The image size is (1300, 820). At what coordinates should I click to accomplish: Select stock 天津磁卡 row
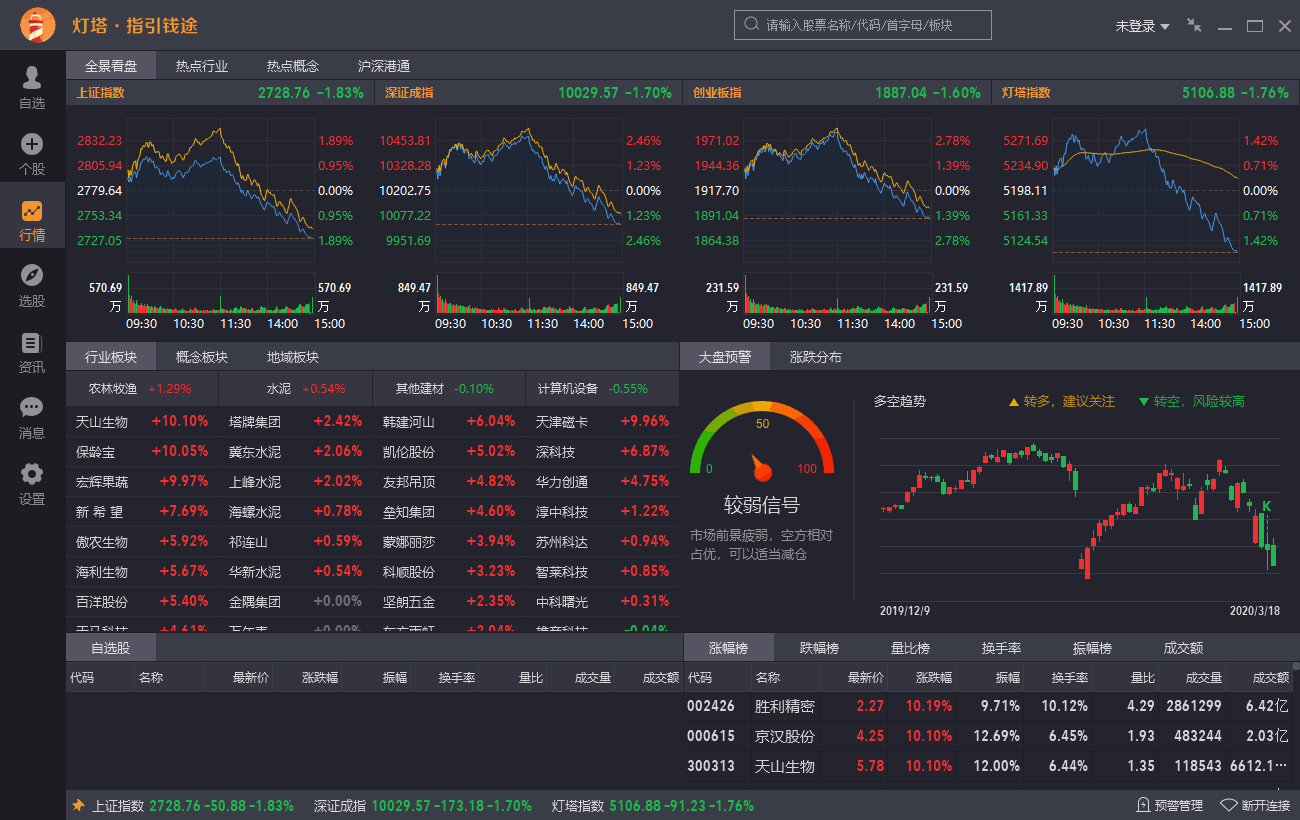pos(602,422)
